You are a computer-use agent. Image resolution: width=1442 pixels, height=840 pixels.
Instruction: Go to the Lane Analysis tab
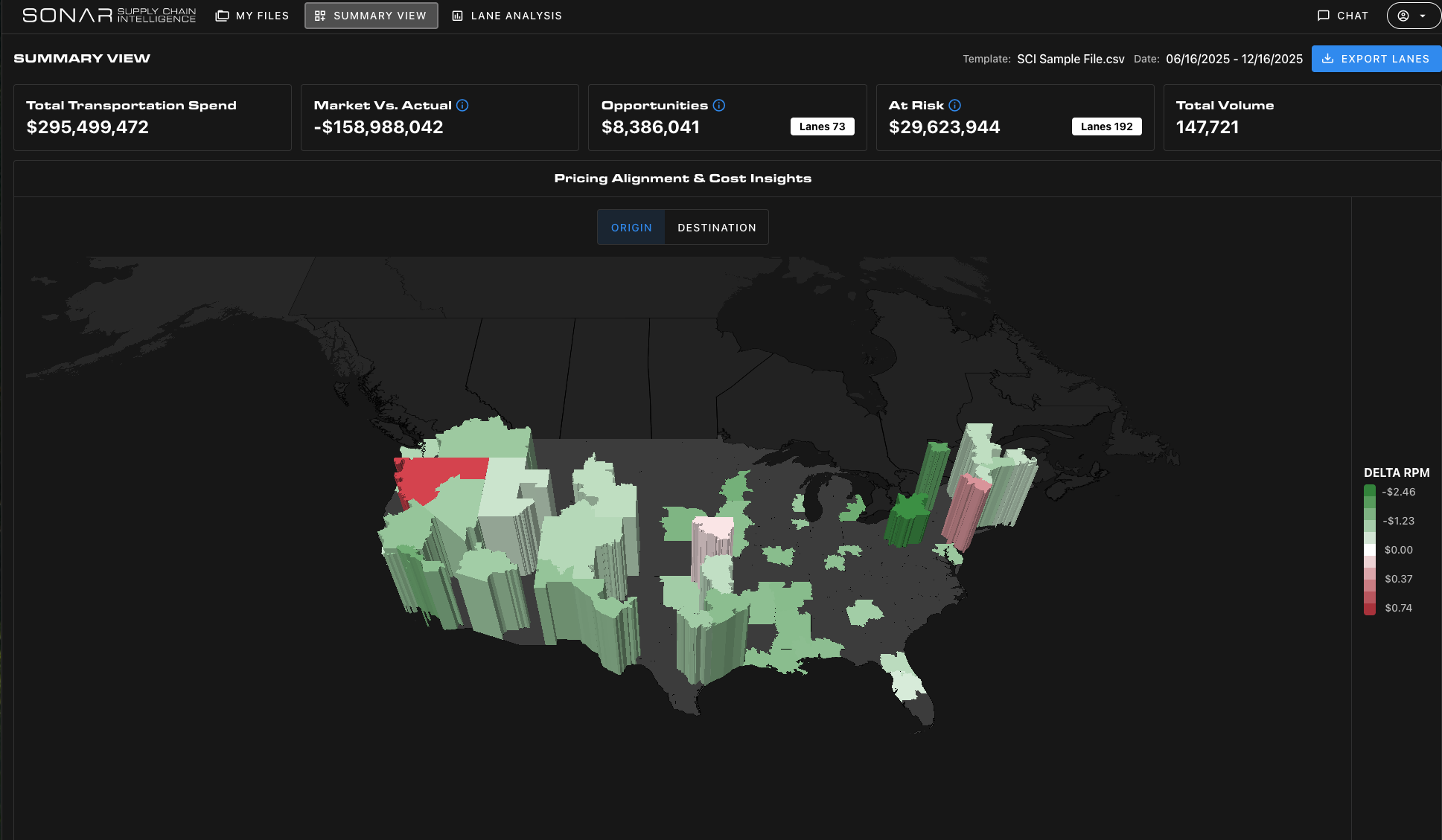pos(516,16)
